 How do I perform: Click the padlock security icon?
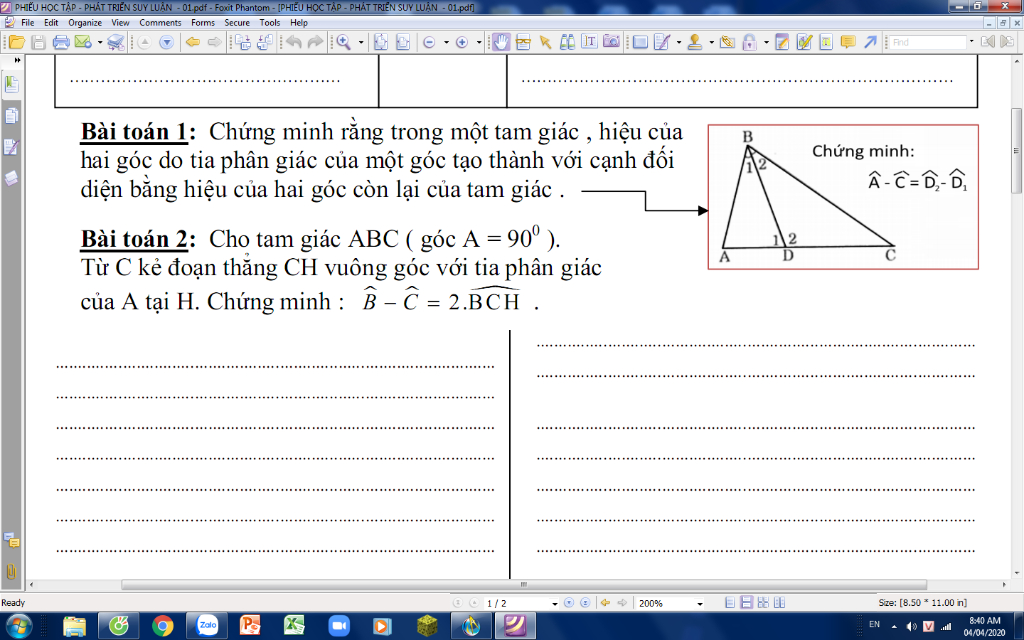click(x=749, y=42)
